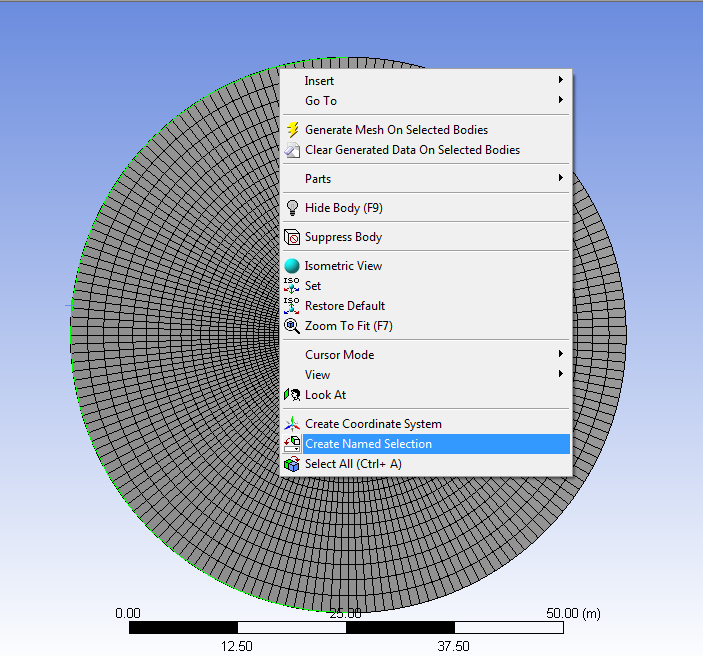Image resolution: width=703 pixels, height=656 pixels.
Task: Click the Create Coordinate System triad icon
Action: 292,424
